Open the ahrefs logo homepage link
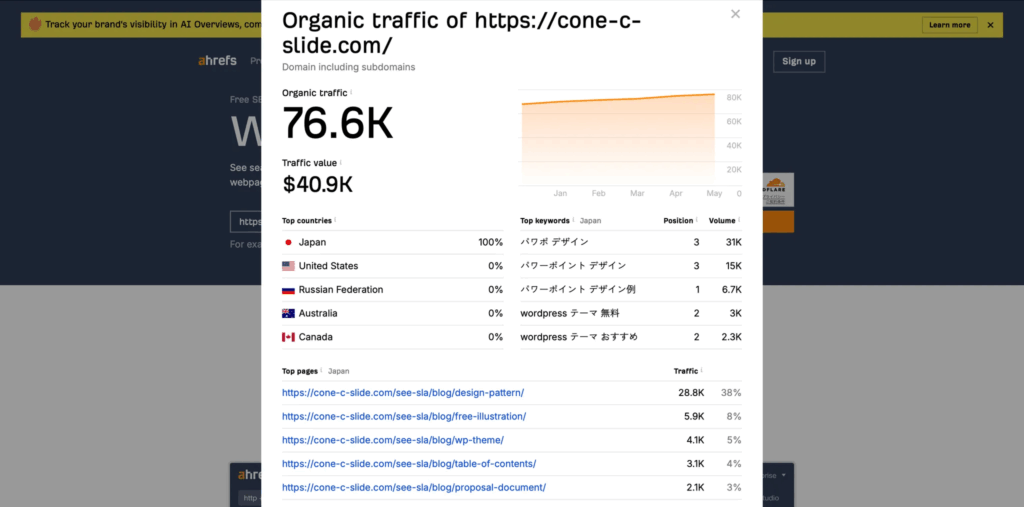Viewport: 1024px width, 507px height. click(x=217, y=61)
